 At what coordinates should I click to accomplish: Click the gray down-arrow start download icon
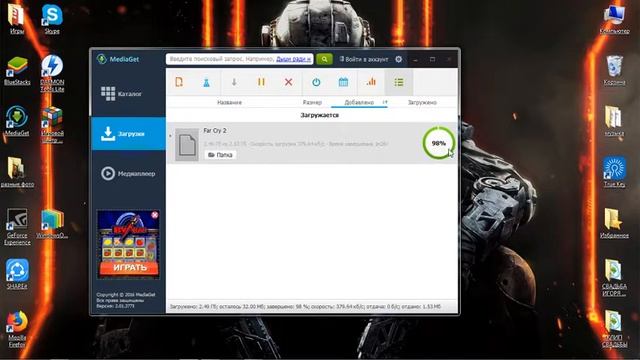point(234,82)
